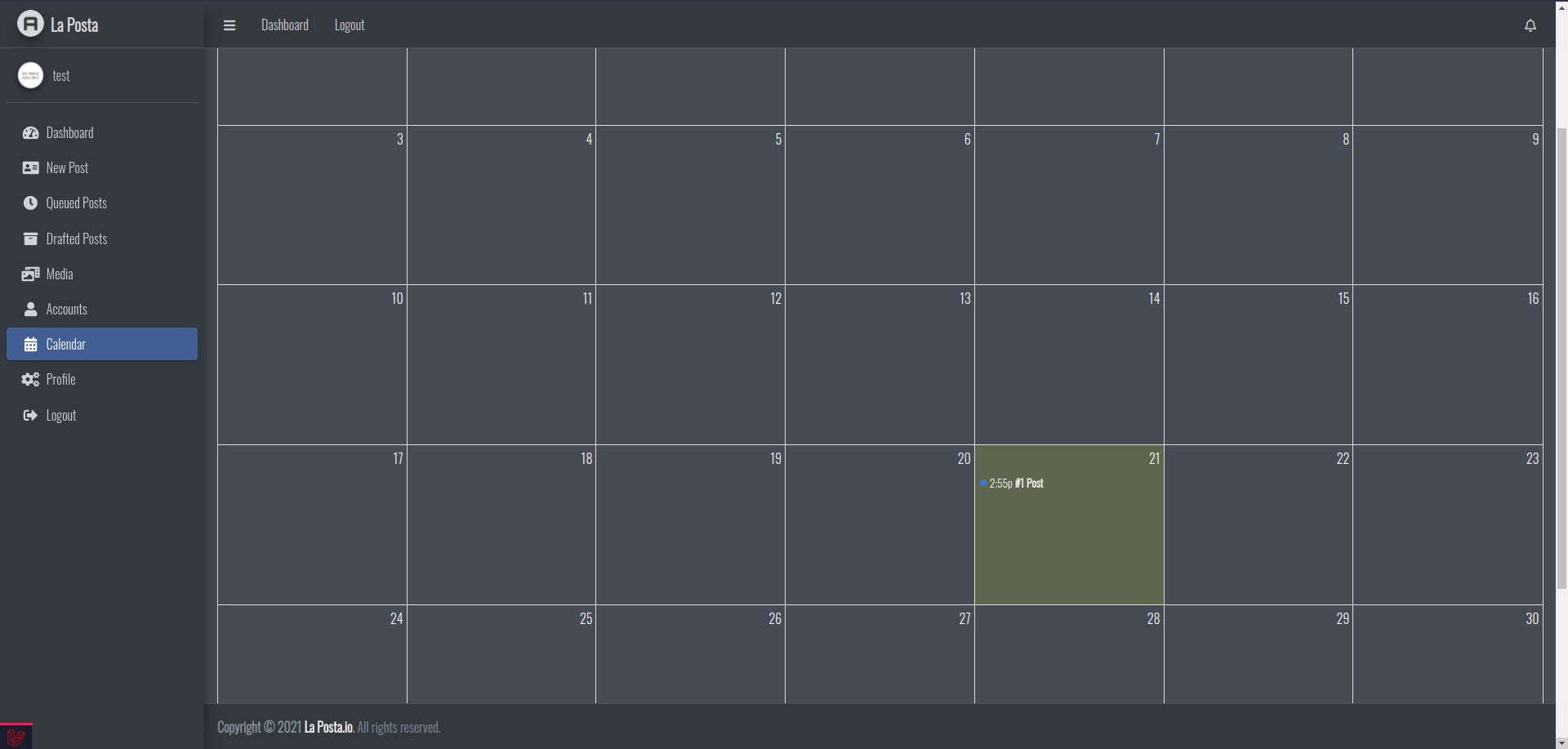The width and height of the screenshot is (1568, 749).
Task: Select day 24 on the calendar
Action: coord(397,618)
